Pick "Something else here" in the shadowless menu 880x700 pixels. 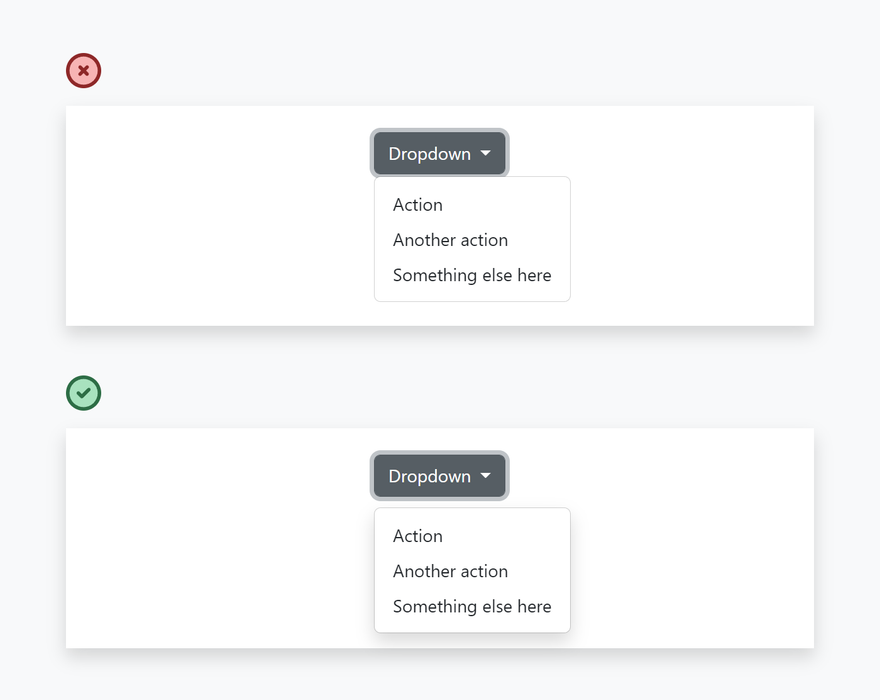[x=472, y=275]
